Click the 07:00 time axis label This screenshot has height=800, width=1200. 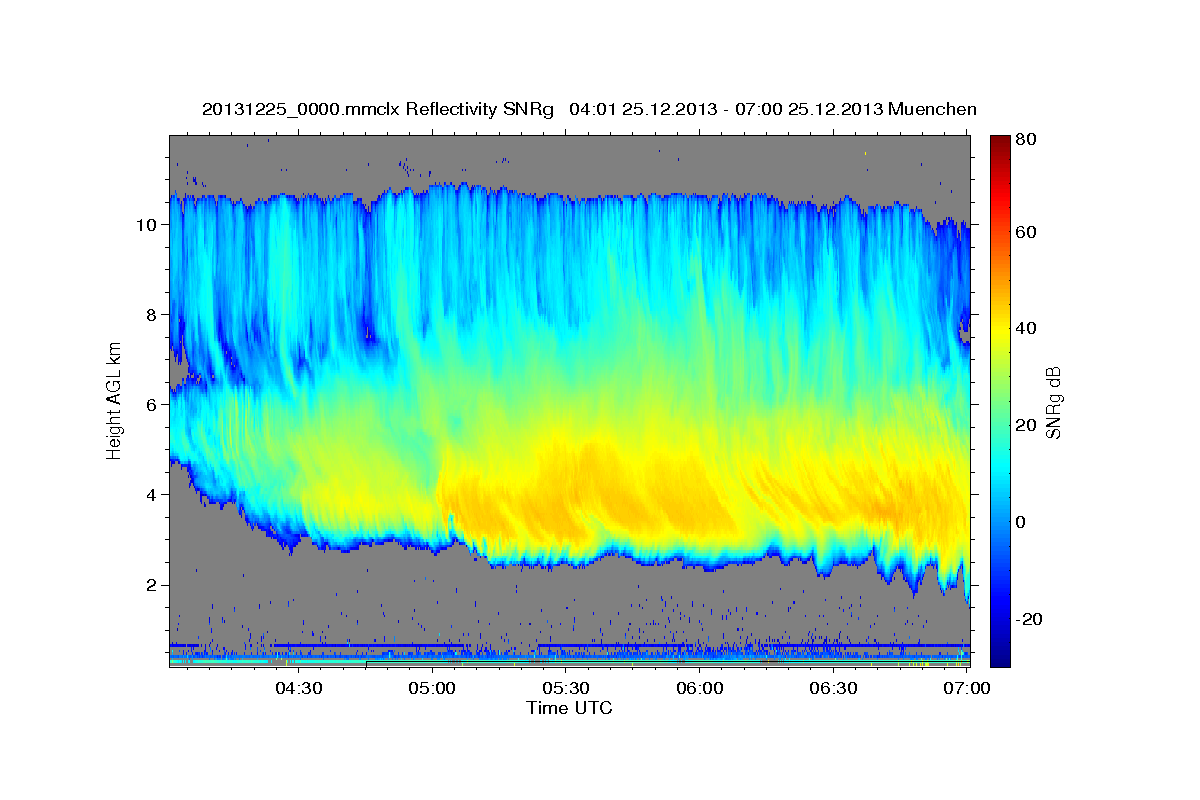967,689
